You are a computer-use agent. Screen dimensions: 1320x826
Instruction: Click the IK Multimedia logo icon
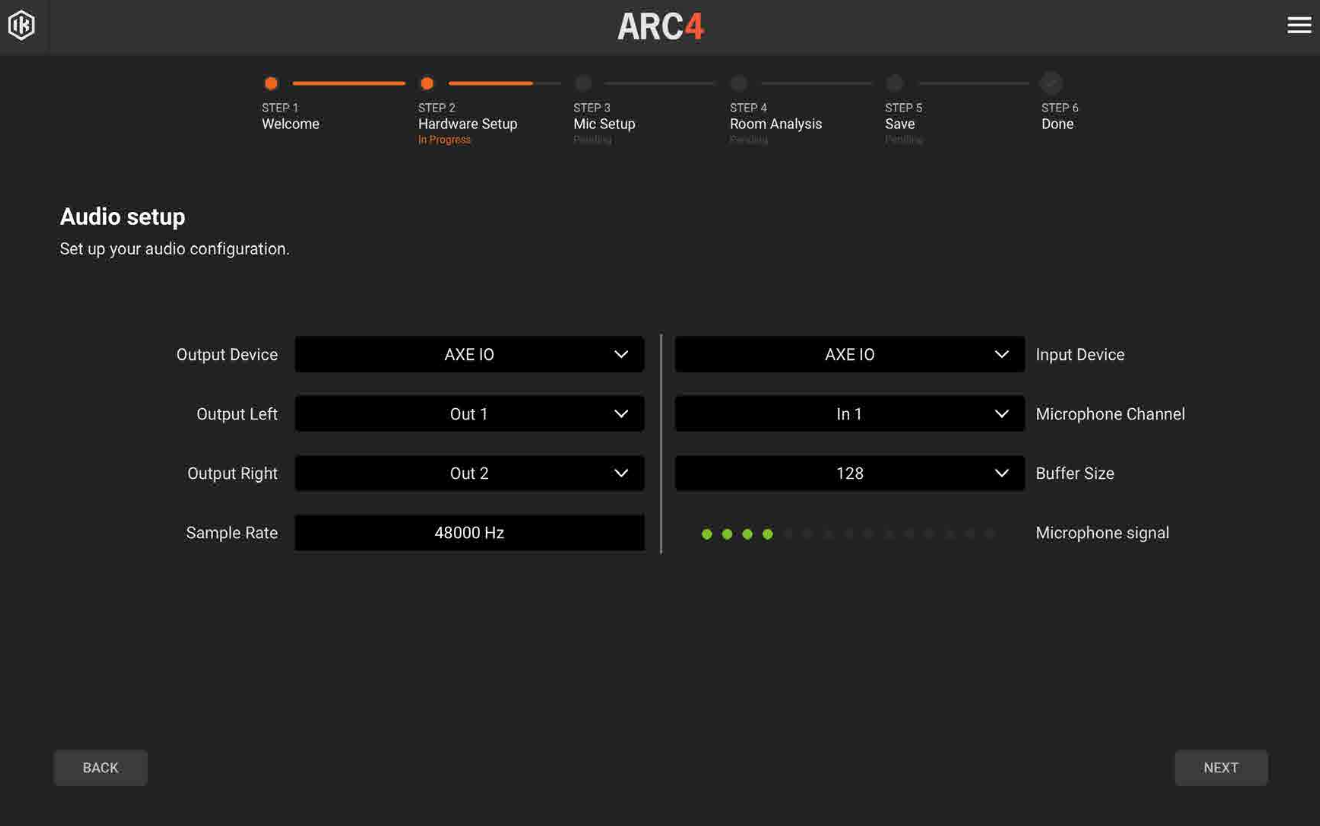point(21,25)
